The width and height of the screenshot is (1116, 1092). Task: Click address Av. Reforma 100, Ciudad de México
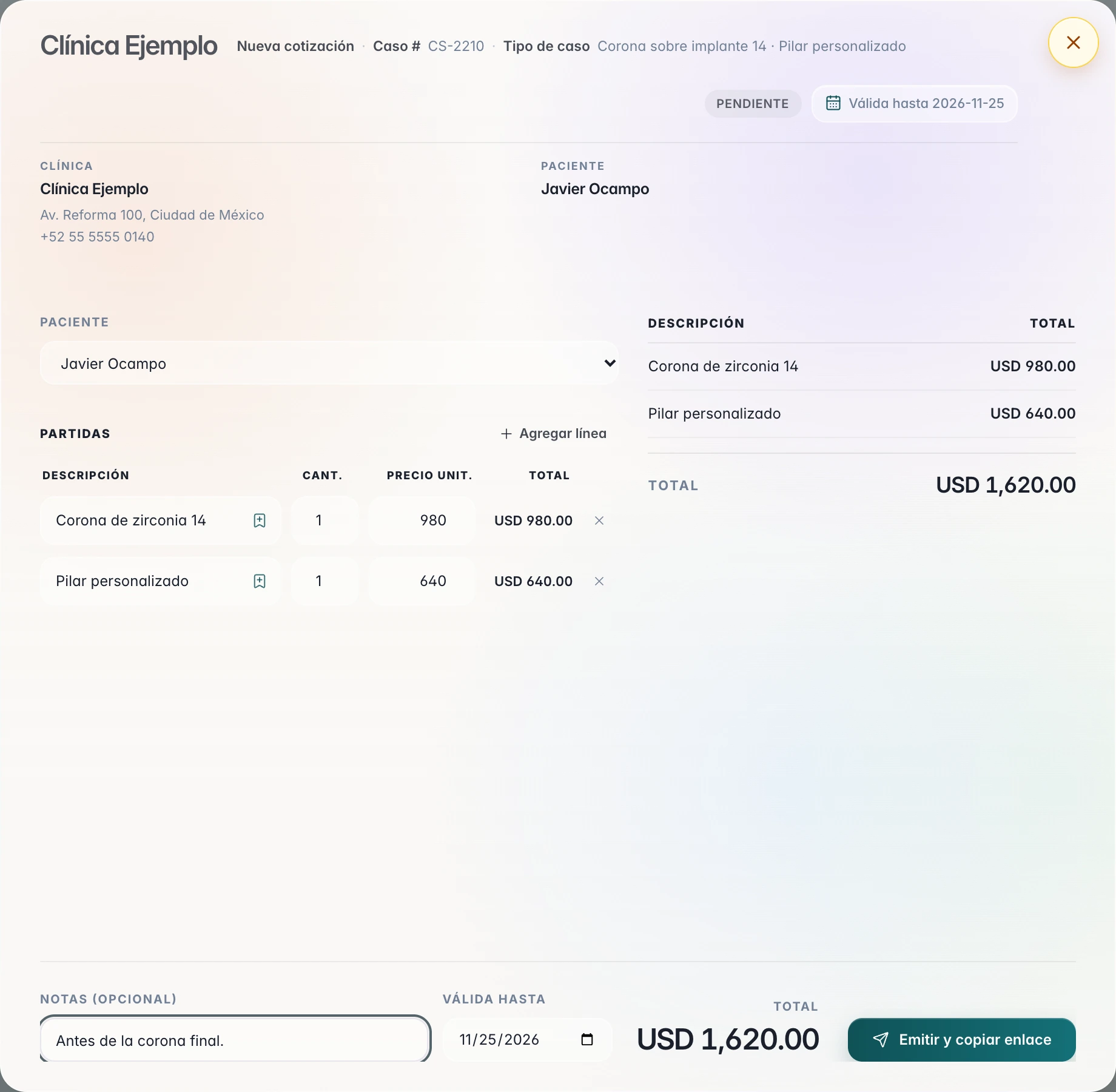[152, 215]
